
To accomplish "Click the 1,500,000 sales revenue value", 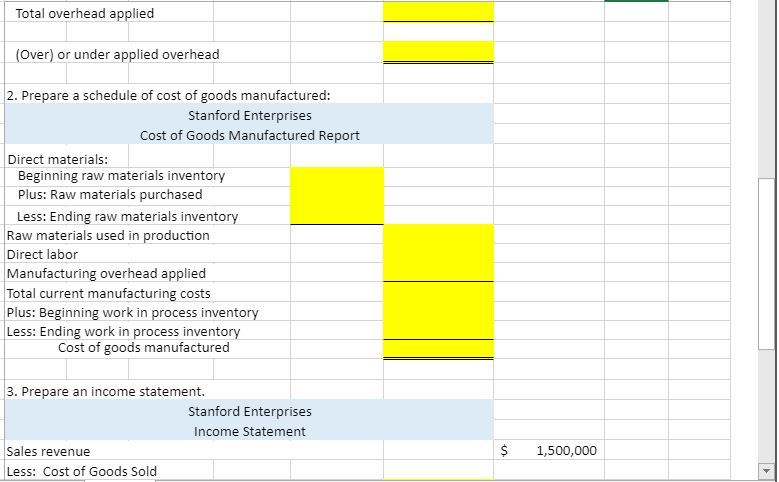I will (566, 451).
